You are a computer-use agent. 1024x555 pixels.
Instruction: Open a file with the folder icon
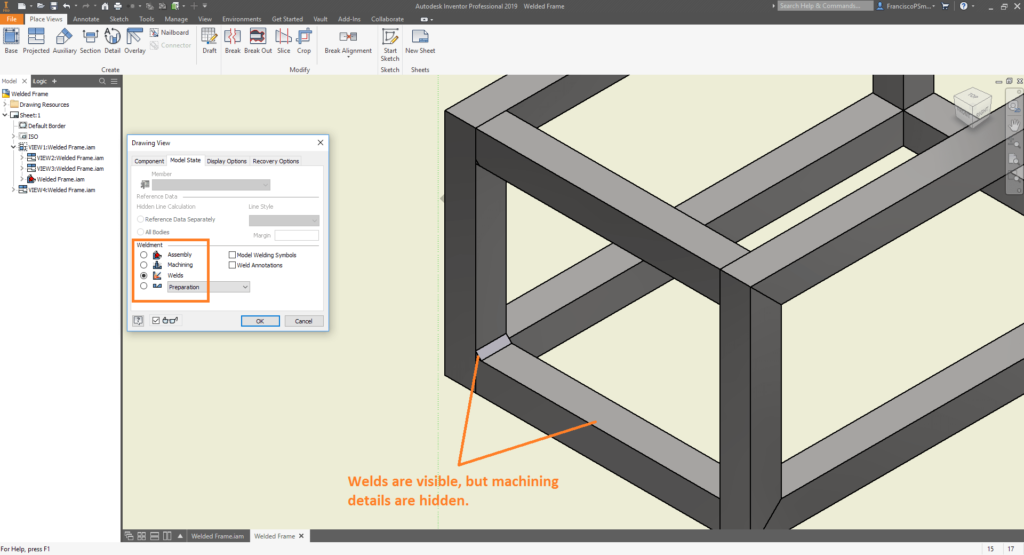[x=39, y=6]
